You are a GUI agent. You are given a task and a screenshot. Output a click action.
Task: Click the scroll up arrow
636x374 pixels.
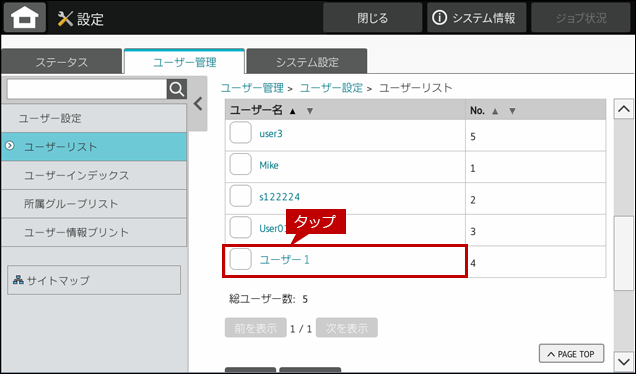point(623,109)
